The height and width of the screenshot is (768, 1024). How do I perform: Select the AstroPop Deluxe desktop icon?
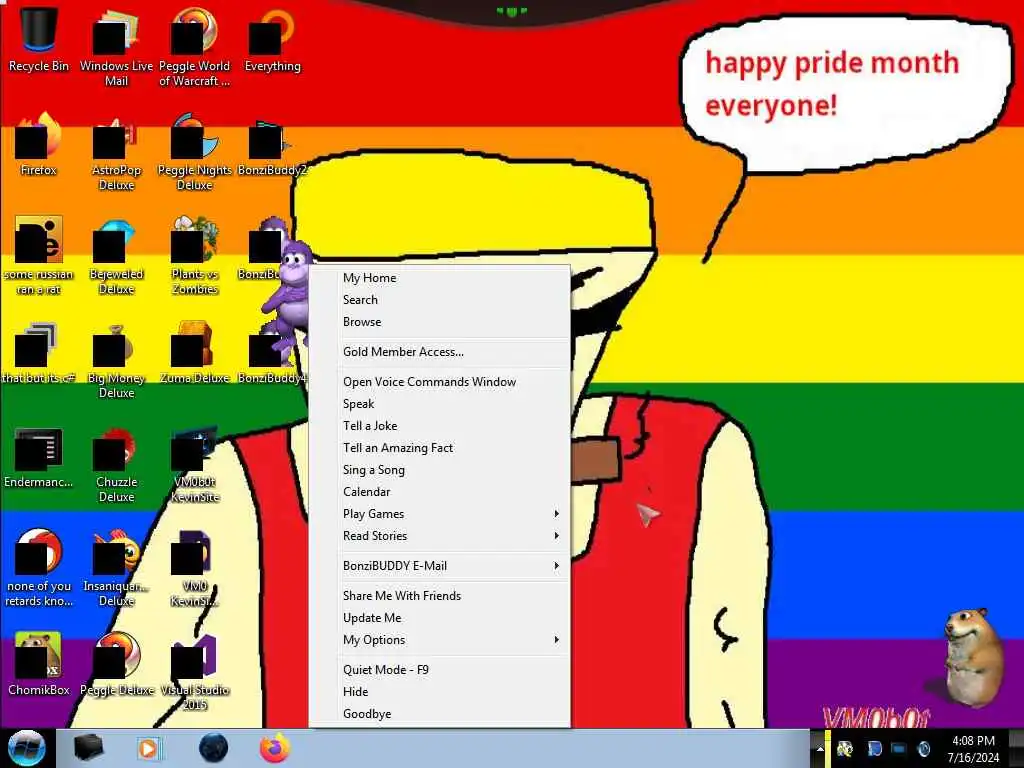(x=116, y=152)
